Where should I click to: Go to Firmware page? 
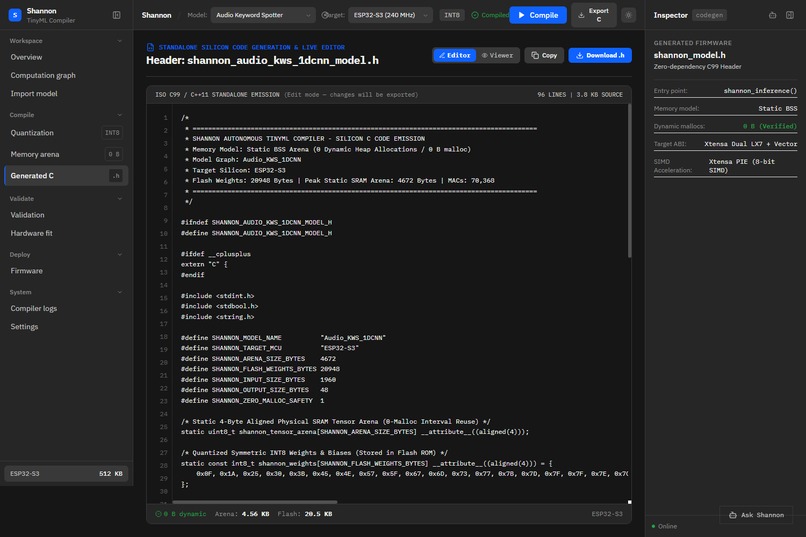(x=66, y=271)
